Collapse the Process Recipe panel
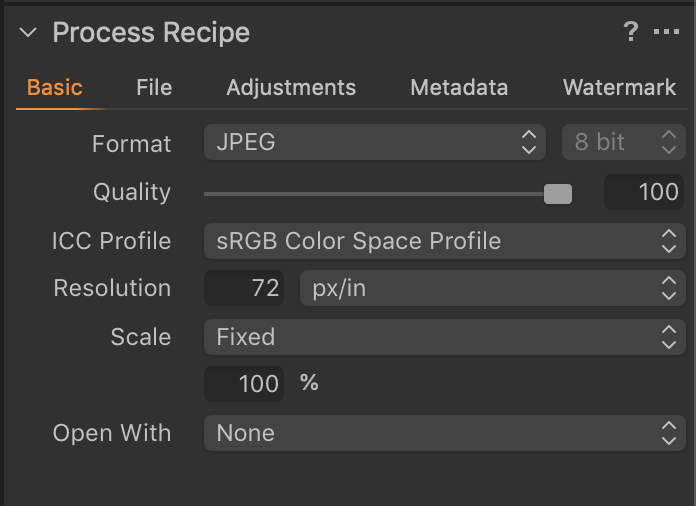Image resolution: width=696 pixels, height=506 pixels. 28,33
